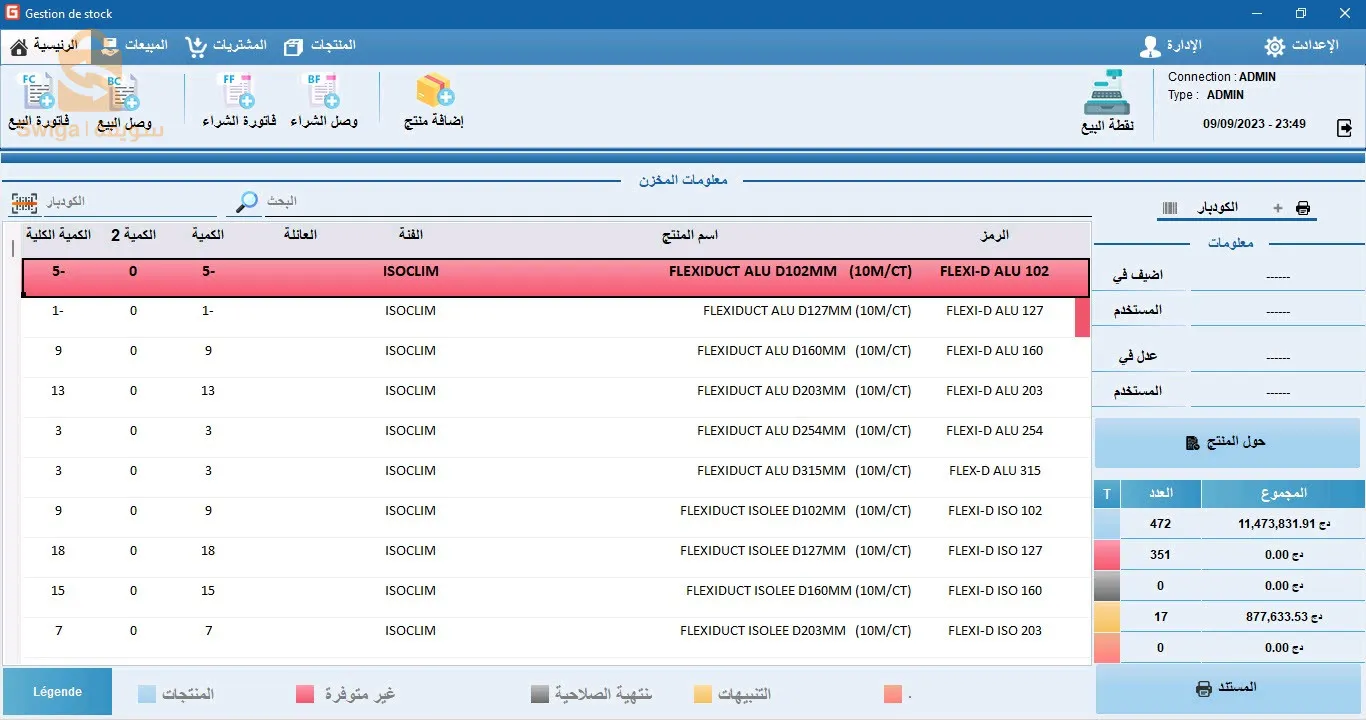Viewport: 1366px width, 720px height.
Task: Click the 09/09/2023 - 23:49 date text
Action: [x=1254, y=124]
